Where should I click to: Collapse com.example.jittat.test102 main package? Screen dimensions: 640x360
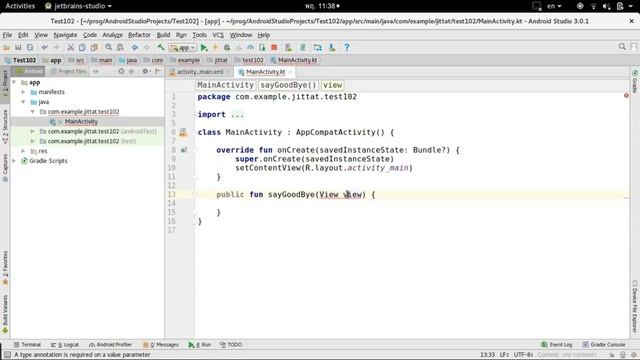33,112
